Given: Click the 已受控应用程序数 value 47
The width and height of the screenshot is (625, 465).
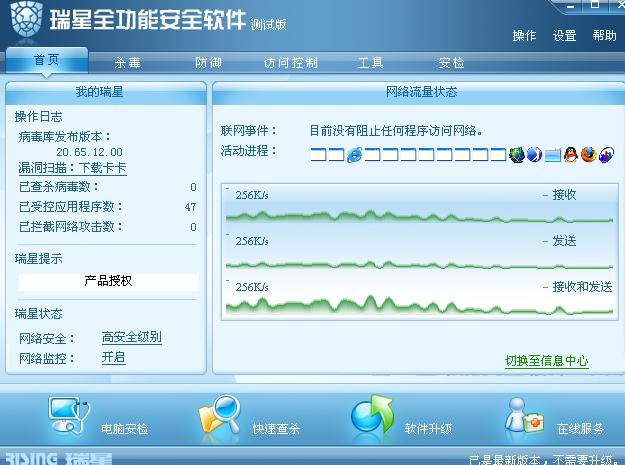Looking at the screenshot, I should 190,207.
